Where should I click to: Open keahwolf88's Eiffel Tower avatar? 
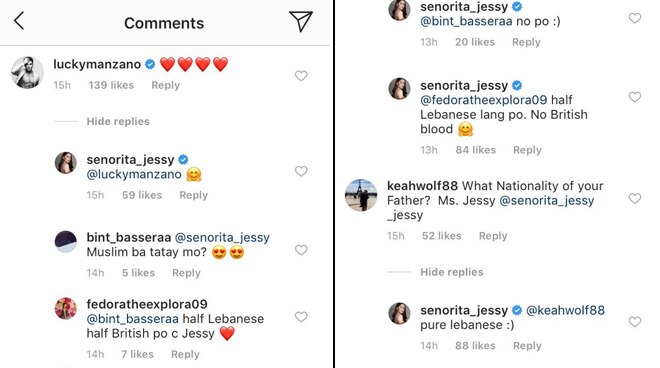[361, 195]
